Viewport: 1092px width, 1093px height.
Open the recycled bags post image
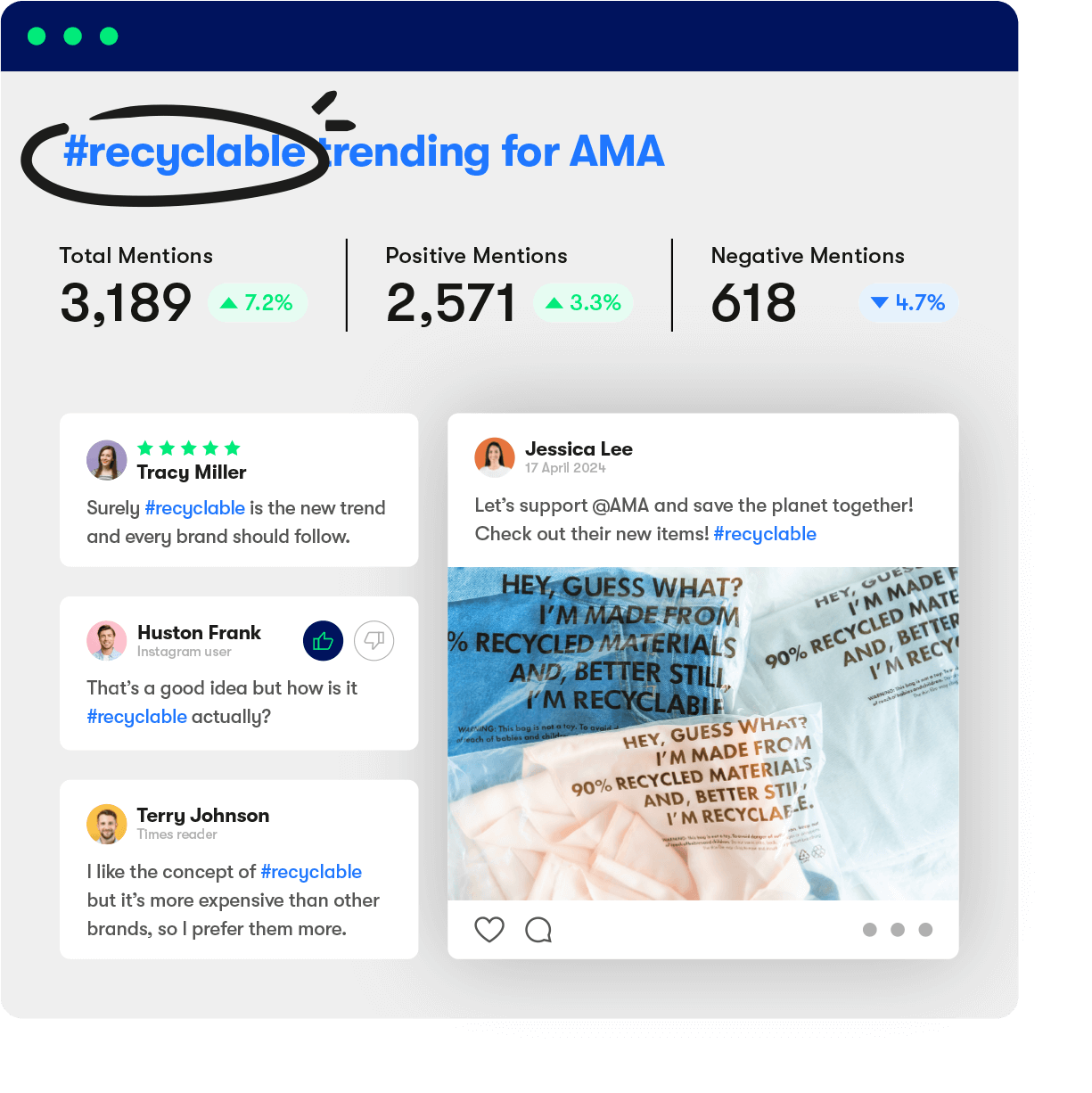click(x=703, y=734)
